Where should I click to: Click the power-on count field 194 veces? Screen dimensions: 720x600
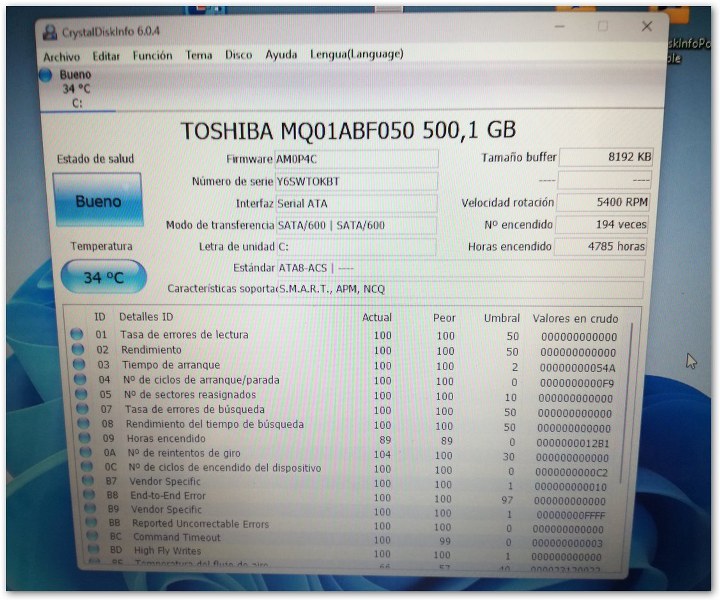pos(602,224)
